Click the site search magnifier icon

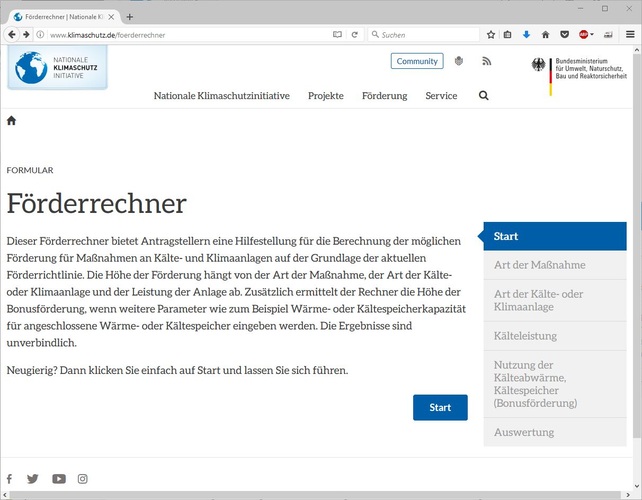[484, 96]
